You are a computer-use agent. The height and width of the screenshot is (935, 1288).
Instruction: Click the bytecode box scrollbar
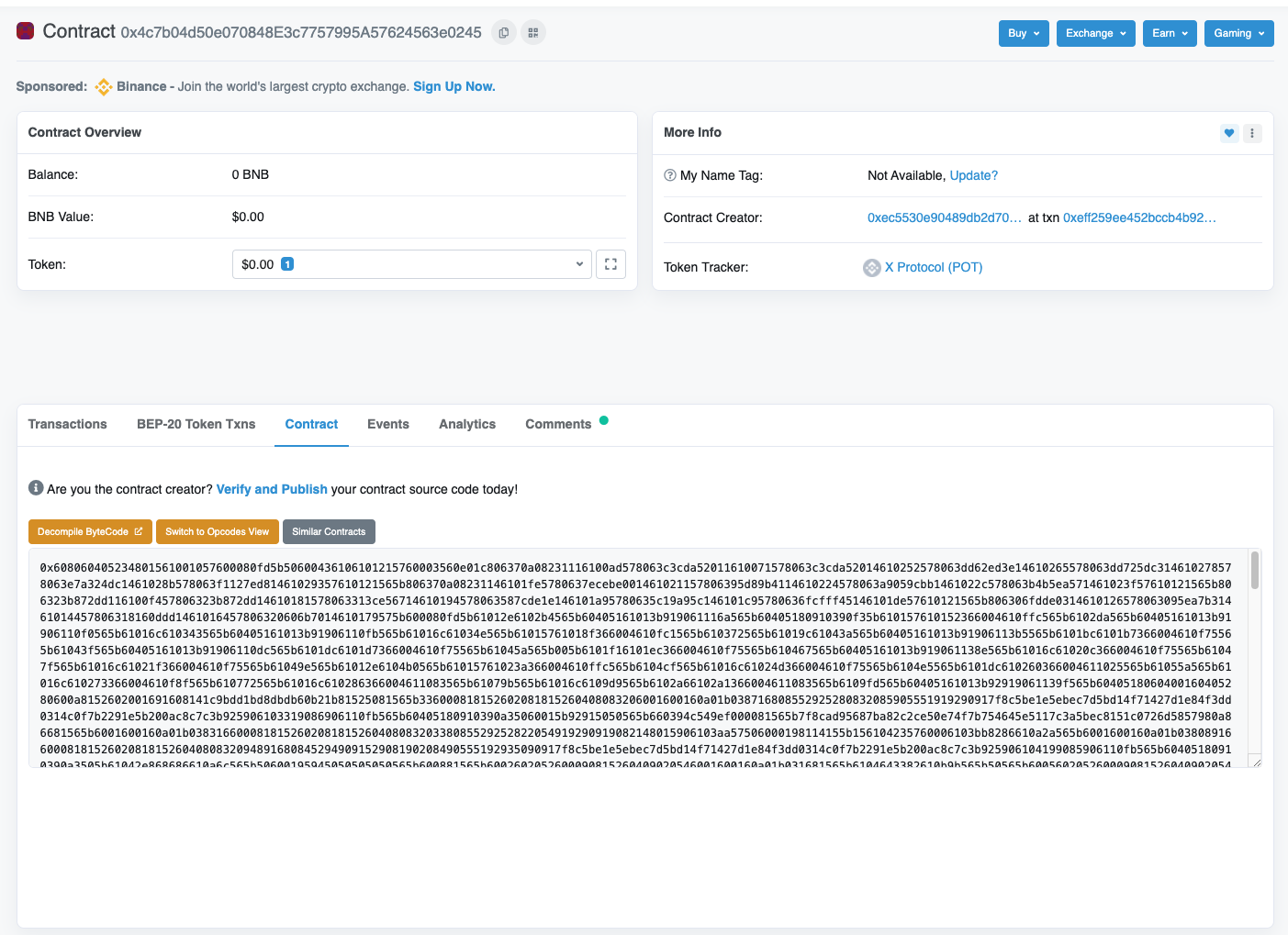click(1254, 571)
